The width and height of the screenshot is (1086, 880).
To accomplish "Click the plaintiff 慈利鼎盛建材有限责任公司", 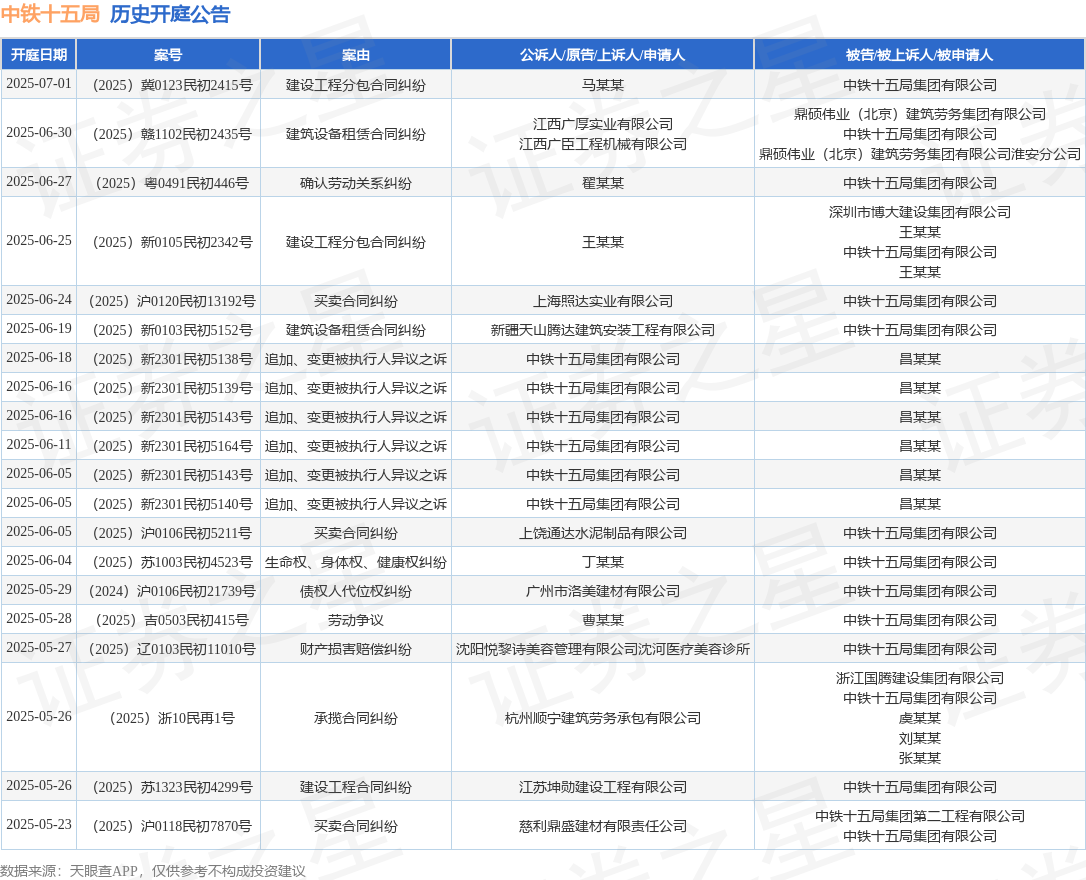I will click(603, 827).
